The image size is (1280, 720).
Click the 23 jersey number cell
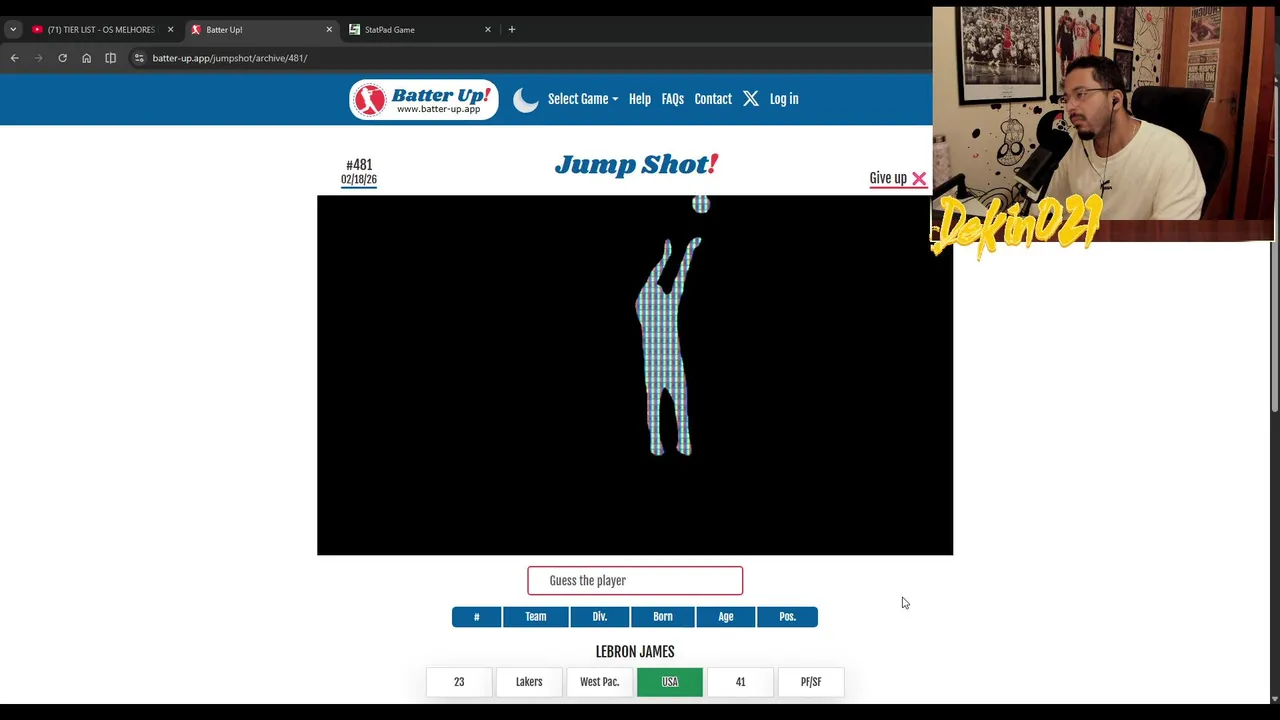(x=459, y=682)
